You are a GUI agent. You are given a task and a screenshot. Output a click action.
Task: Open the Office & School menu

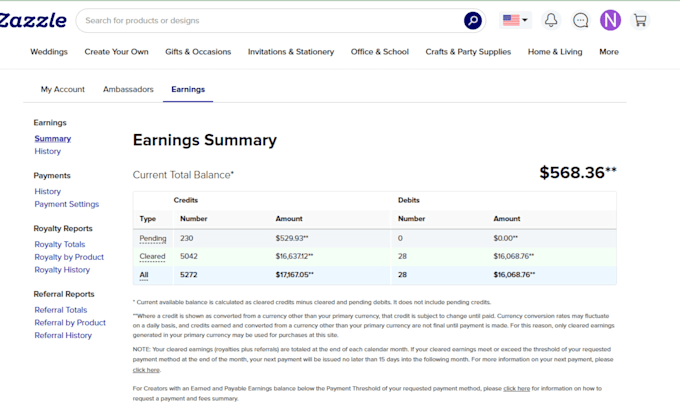(379, 52)
